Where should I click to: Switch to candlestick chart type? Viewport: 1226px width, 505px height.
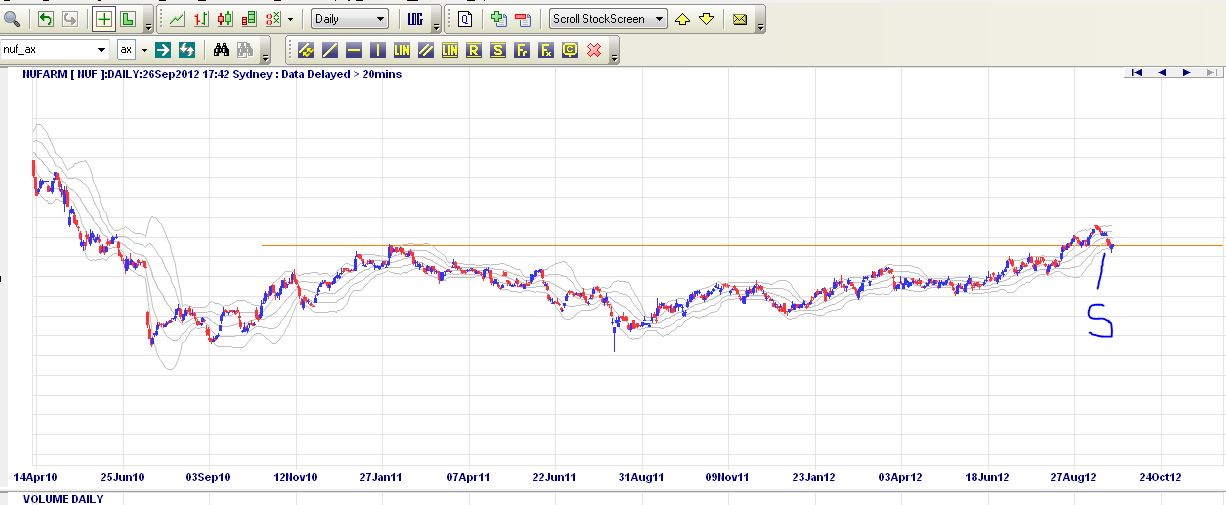tap(225, 18)
